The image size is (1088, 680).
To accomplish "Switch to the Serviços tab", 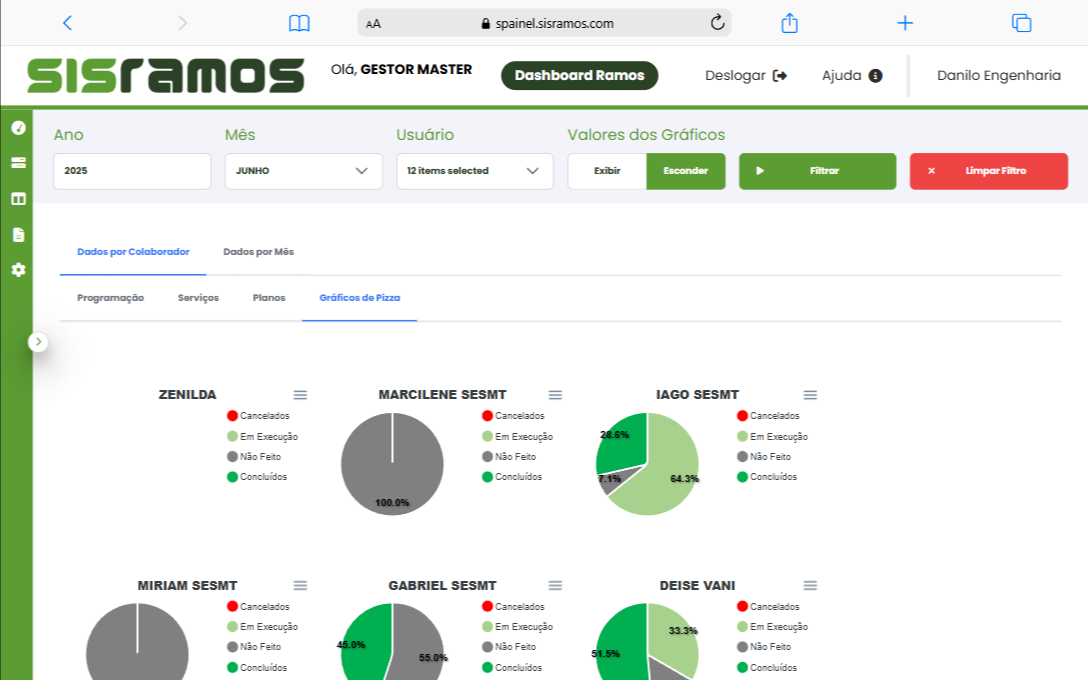I will click(198, 298).
